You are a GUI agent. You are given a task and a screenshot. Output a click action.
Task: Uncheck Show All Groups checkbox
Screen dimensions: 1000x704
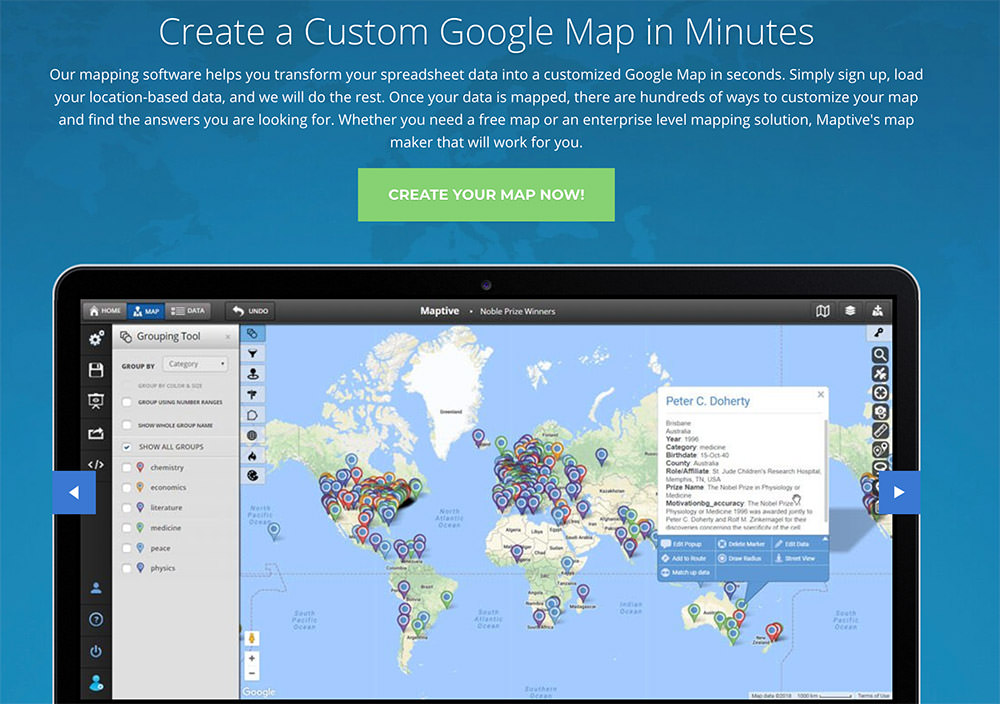(127, 447)
